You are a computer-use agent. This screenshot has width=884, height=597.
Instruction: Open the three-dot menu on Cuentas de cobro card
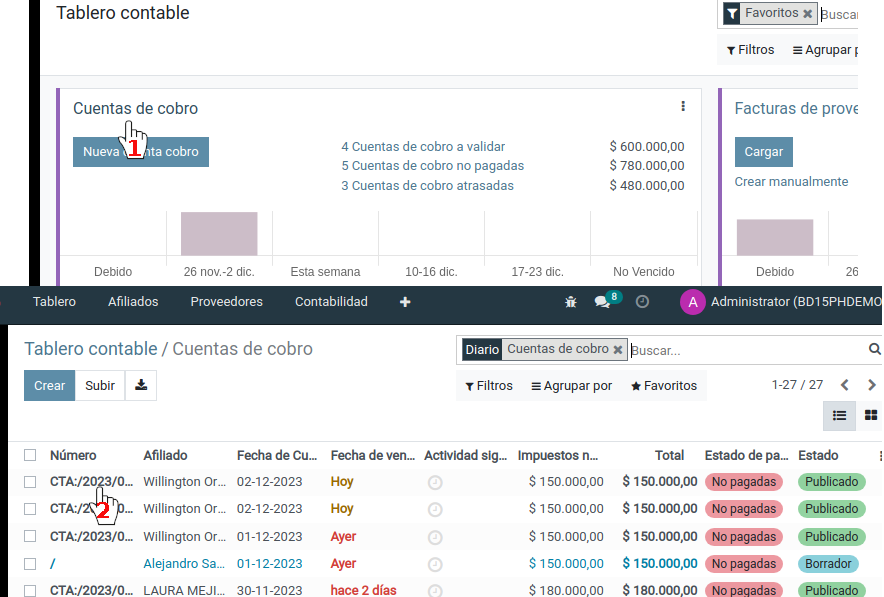pos(683,107)
